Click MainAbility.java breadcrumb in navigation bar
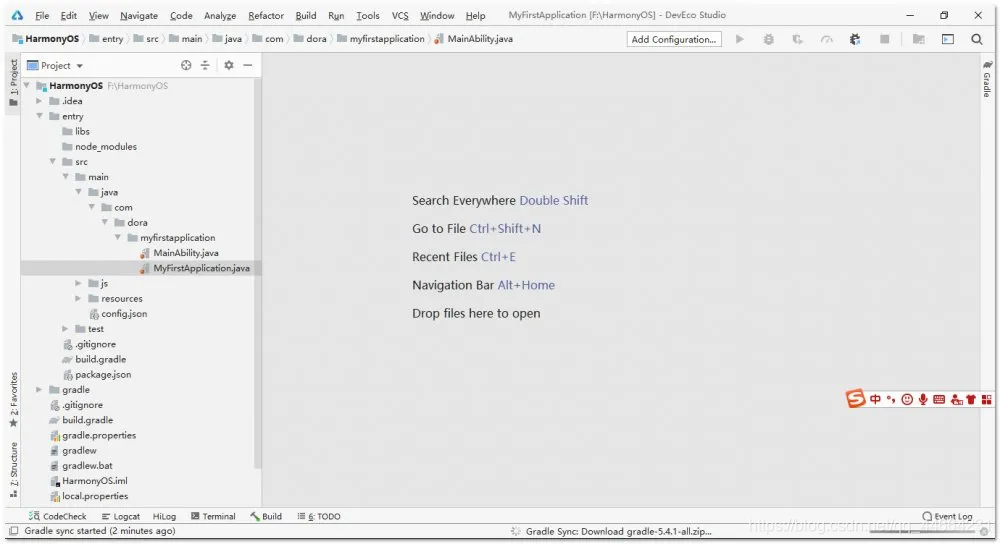This screenshot has height=544, width=1000. point(474,39)
